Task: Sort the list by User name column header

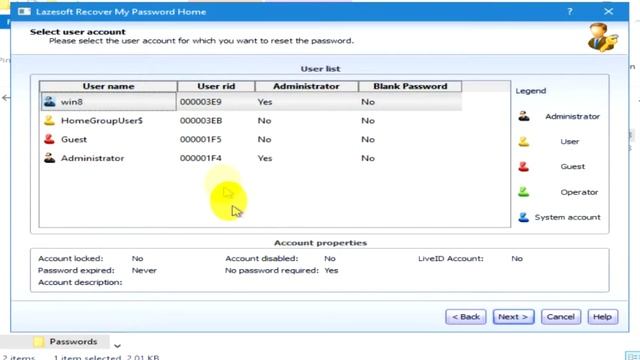Action: click(108, 86)
